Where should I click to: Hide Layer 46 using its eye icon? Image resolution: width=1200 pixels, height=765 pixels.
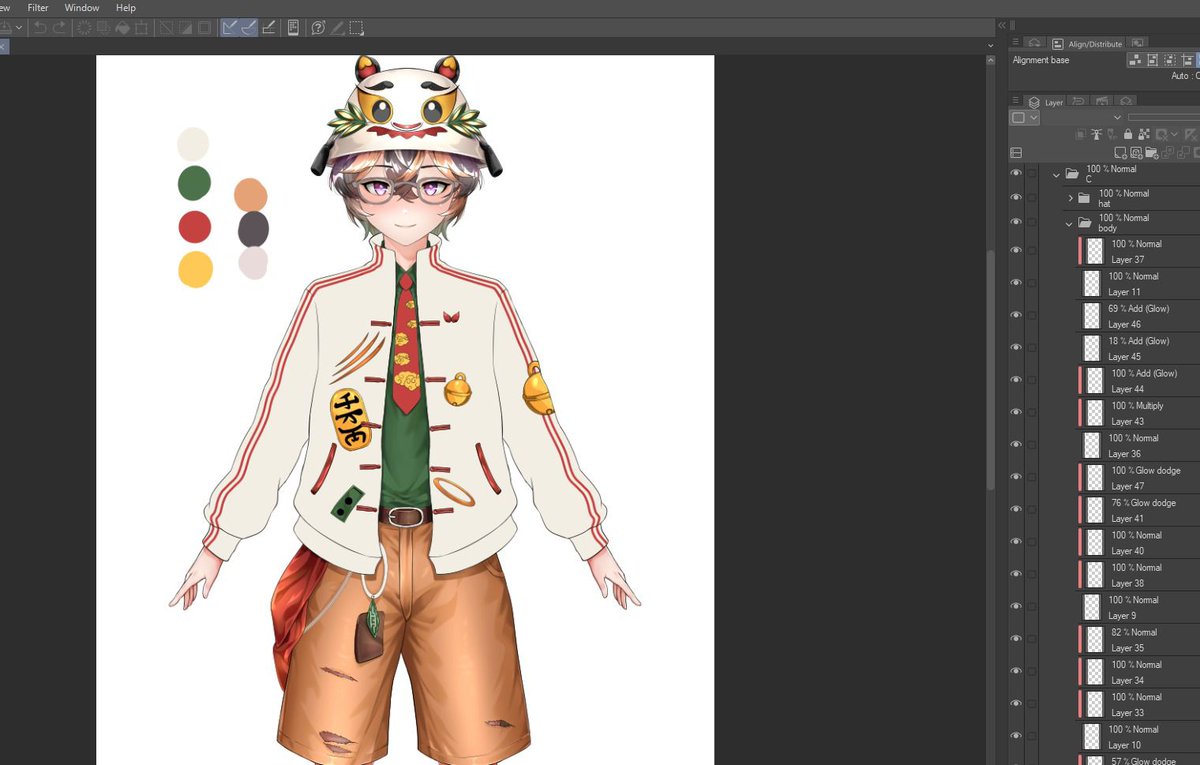1016,316
